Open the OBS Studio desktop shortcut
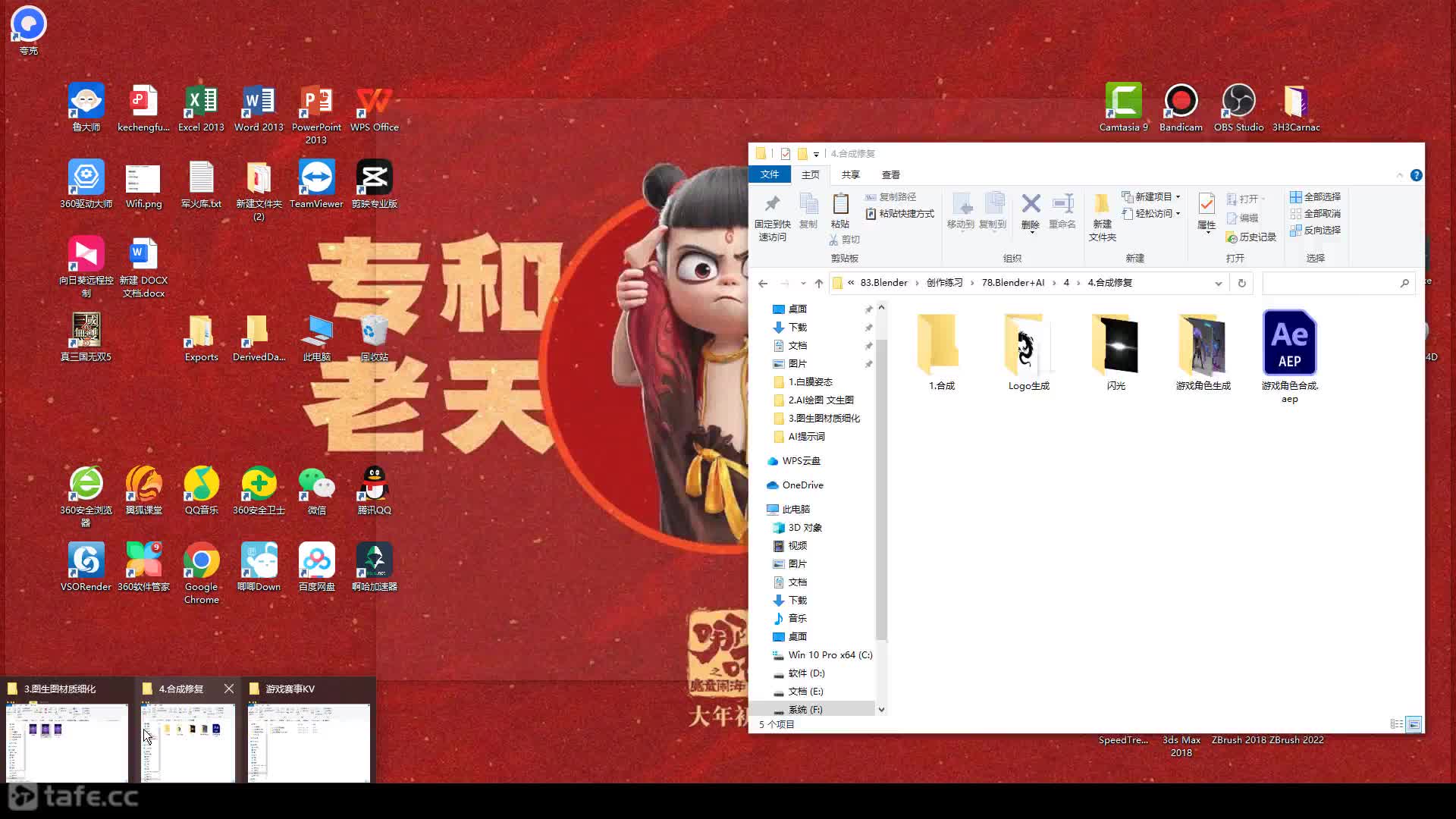 (x=1238, y=107)
